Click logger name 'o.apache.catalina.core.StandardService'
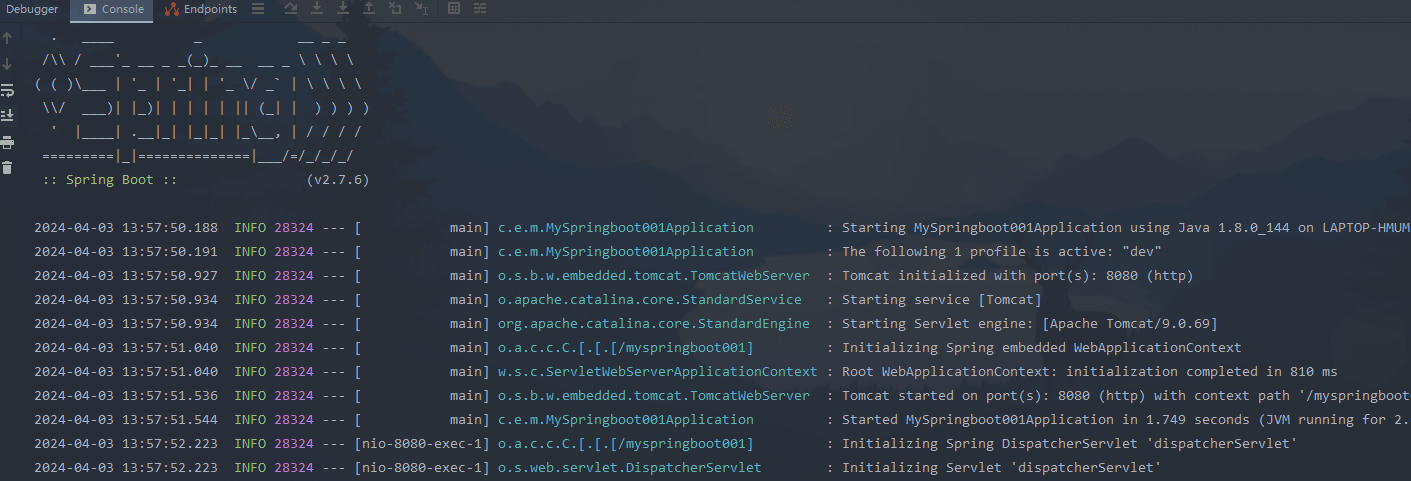The image size is (1411, 481). tap(650, 300)
